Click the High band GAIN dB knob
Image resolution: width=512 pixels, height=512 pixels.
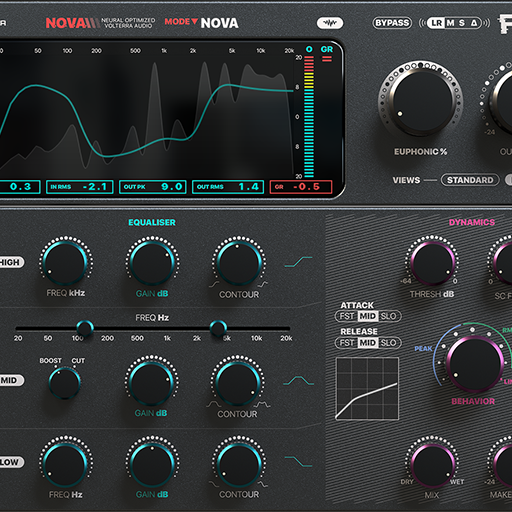[x=152, y=262]
